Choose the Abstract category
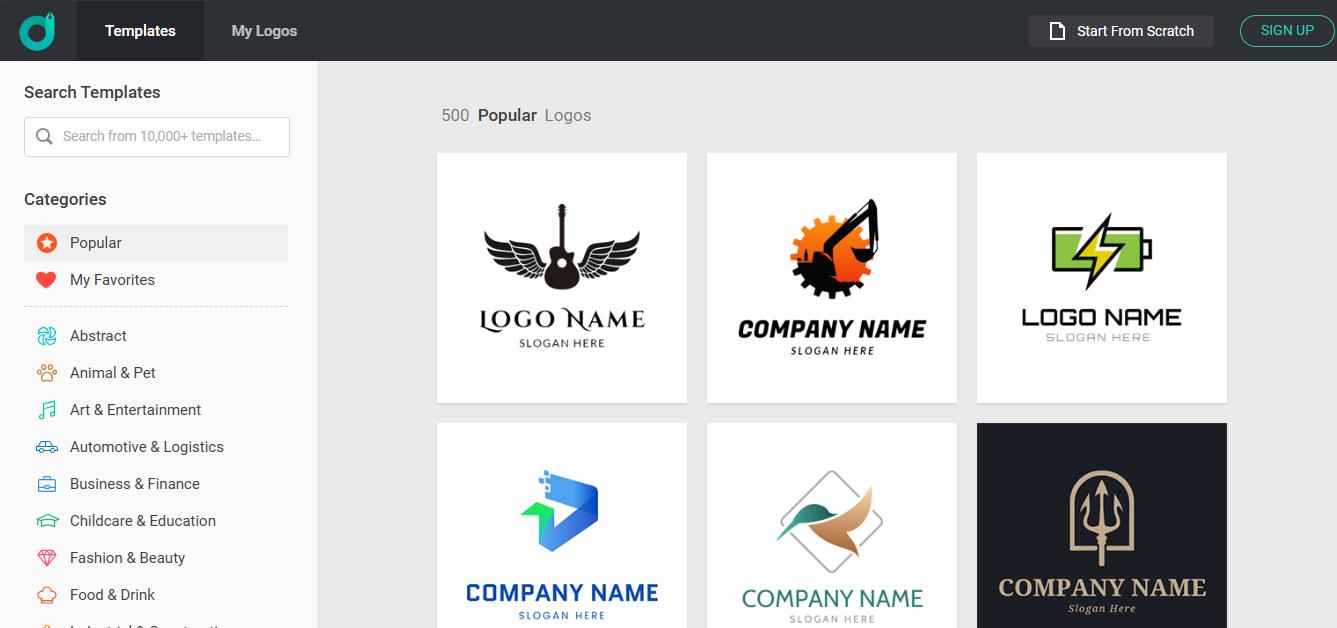 tap(156, 336)
